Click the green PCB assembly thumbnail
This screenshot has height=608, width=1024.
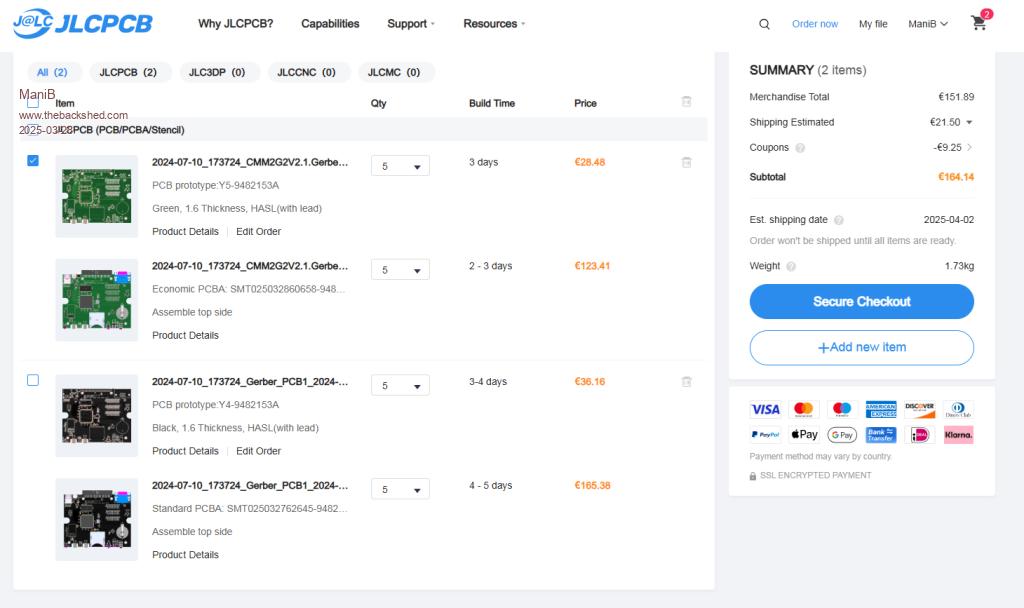point(96,300)
